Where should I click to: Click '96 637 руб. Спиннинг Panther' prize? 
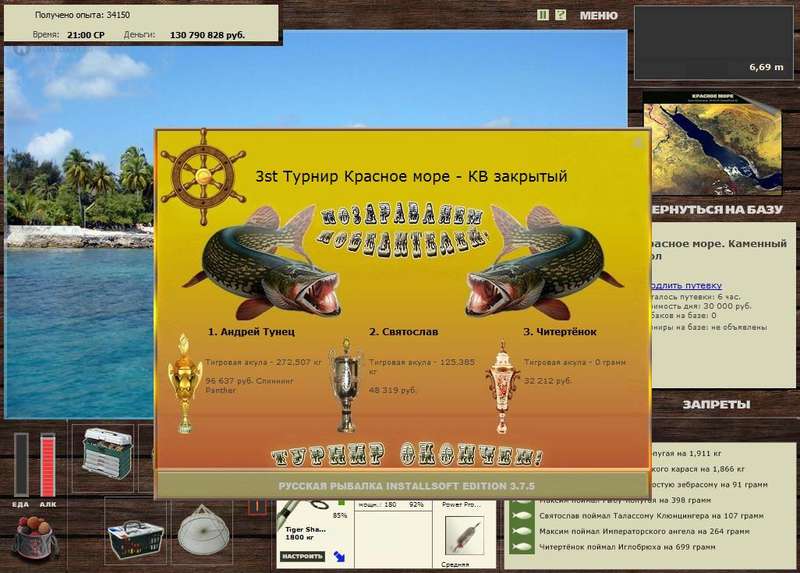pos(249,385)
